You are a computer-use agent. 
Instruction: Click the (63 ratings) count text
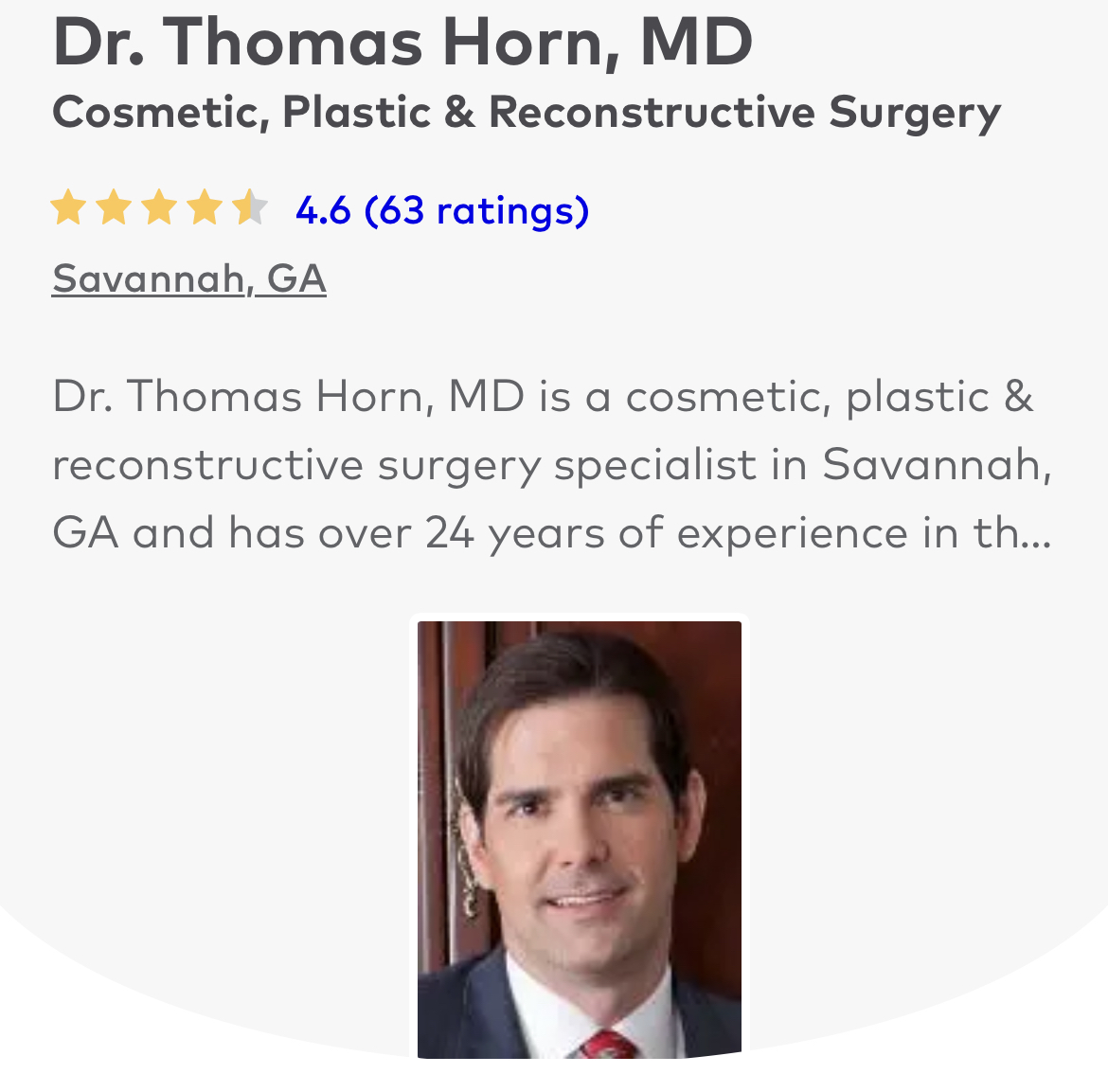476,209
